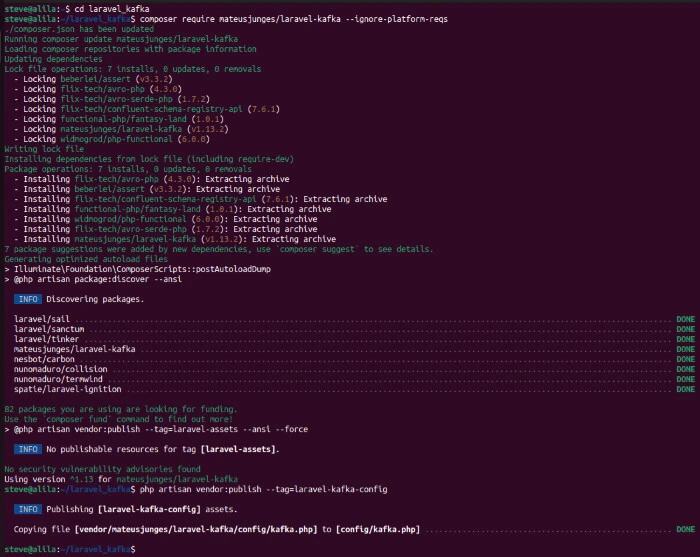Click the 'cd laravel_kafka' command text
The image size is (700, 557).
pos(112,9)
